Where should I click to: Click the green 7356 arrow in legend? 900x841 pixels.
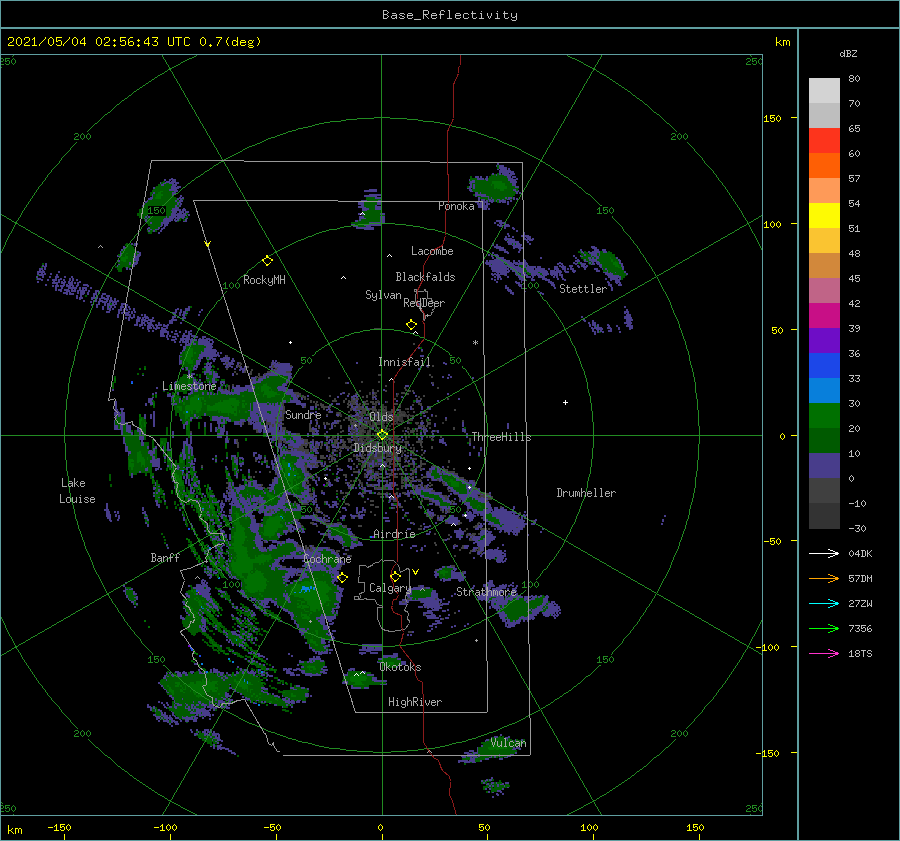(x=824, y=629)
